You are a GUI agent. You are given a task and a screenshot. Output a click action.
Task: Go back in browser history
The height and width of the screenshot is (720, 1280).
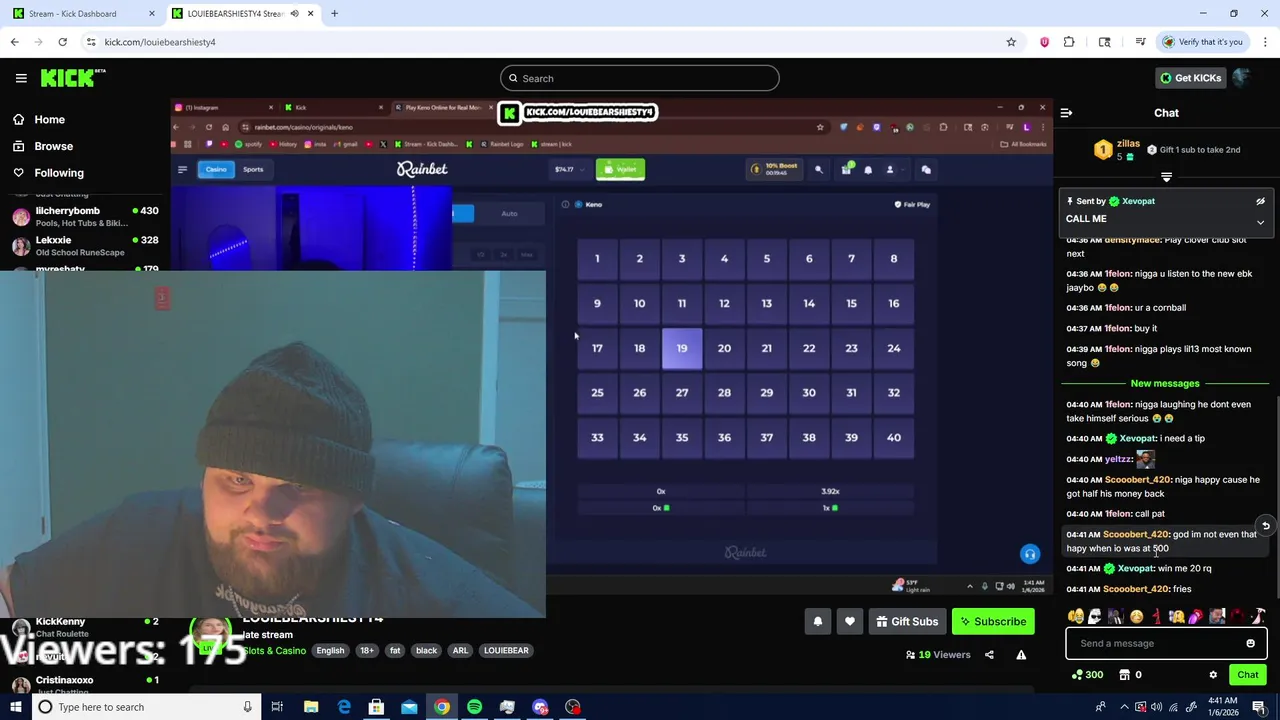[14, 42]
